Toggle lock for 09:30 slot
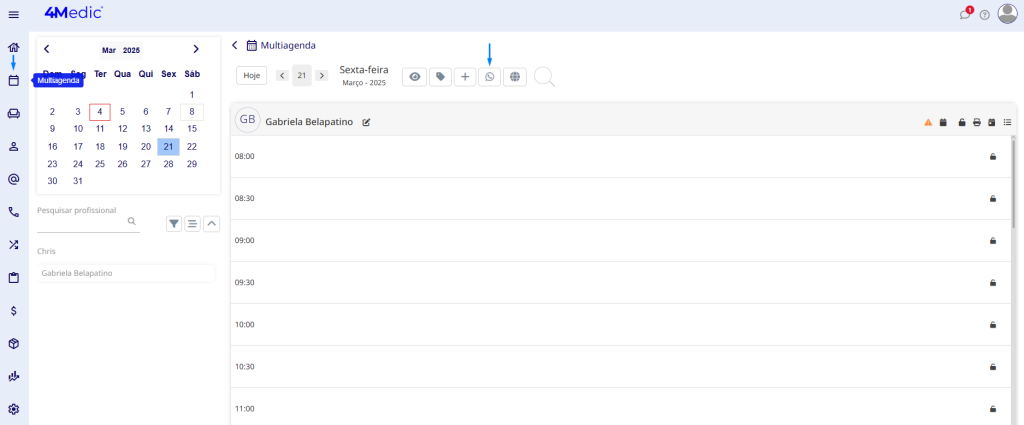The image size is (1024, 425). point(993,283)
